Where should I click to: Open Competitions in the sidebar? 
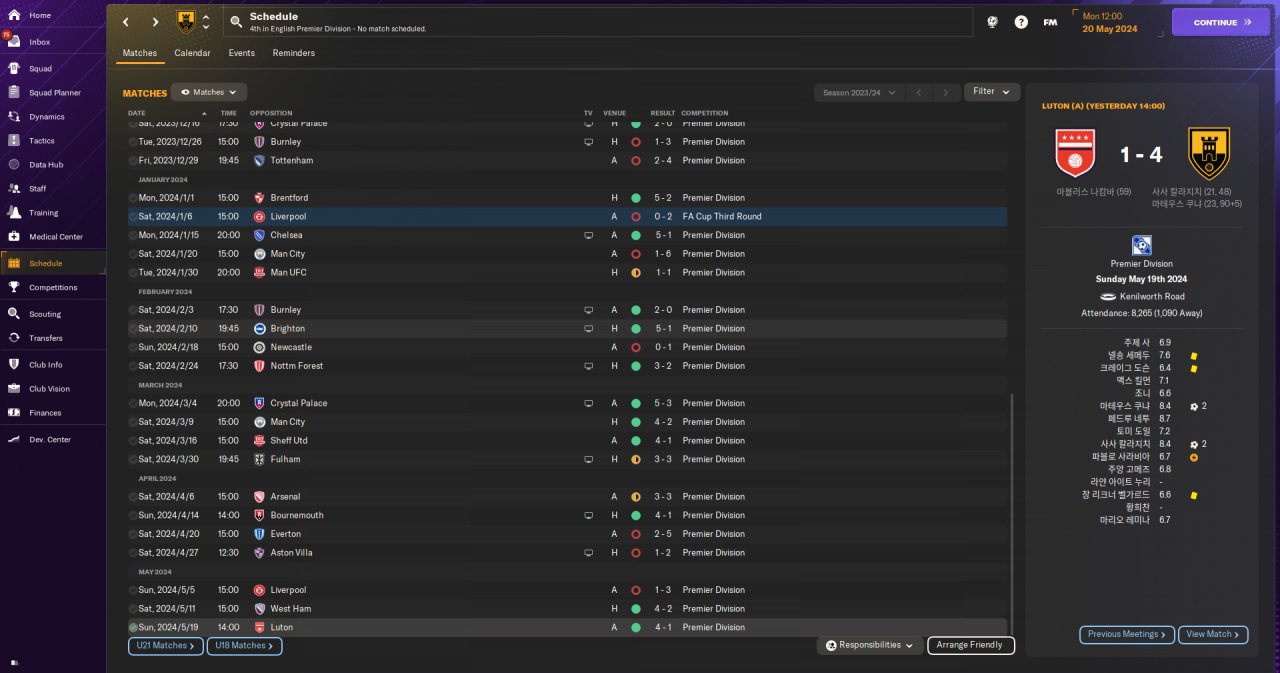pyautogui.click(x=52, y=287)
